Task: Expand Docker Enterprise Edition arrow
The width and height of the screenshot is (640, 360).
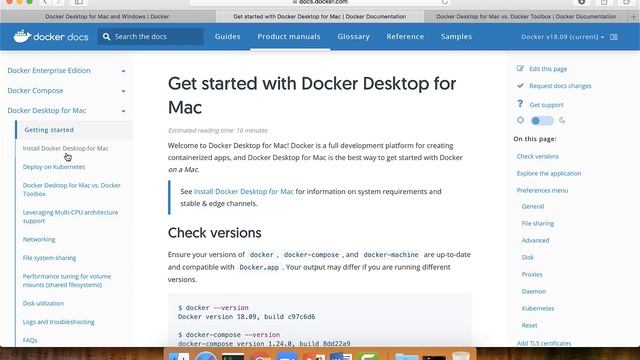Action: coord(123,71)
